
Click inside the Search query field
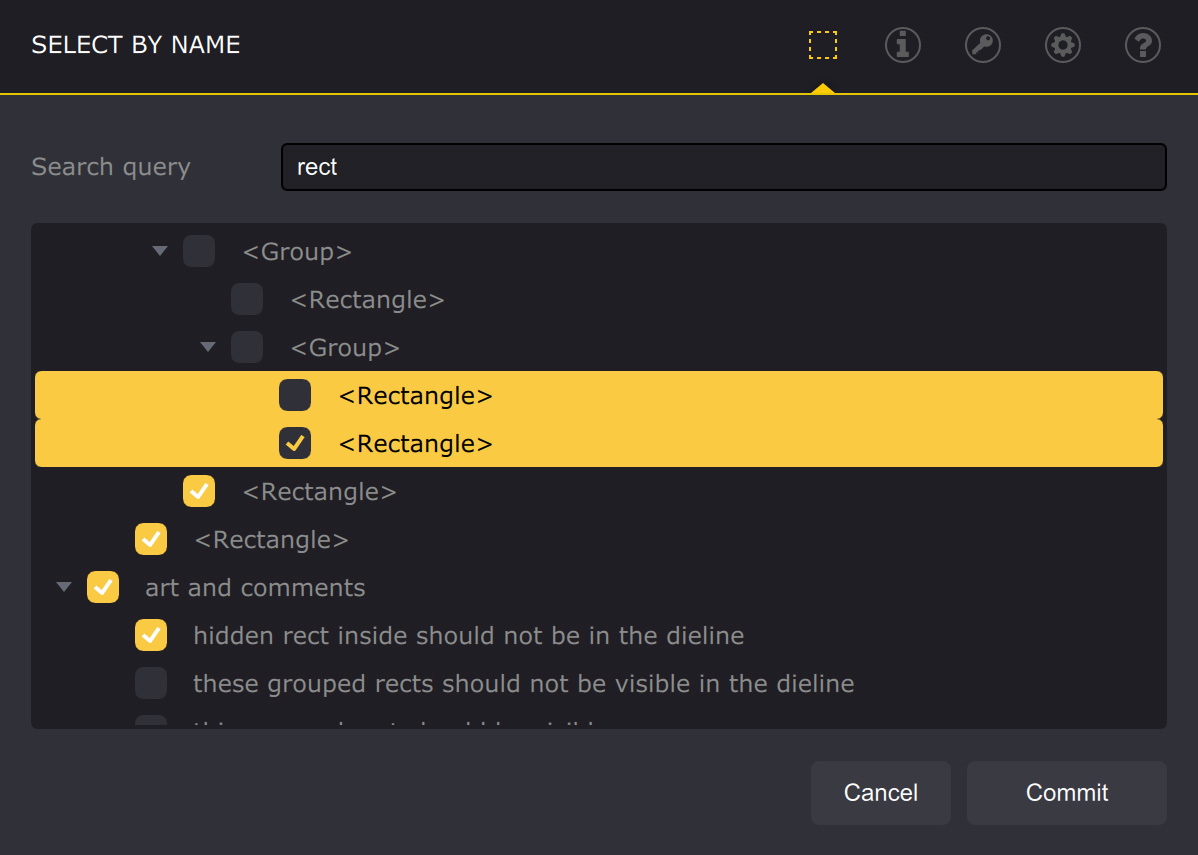723,167
